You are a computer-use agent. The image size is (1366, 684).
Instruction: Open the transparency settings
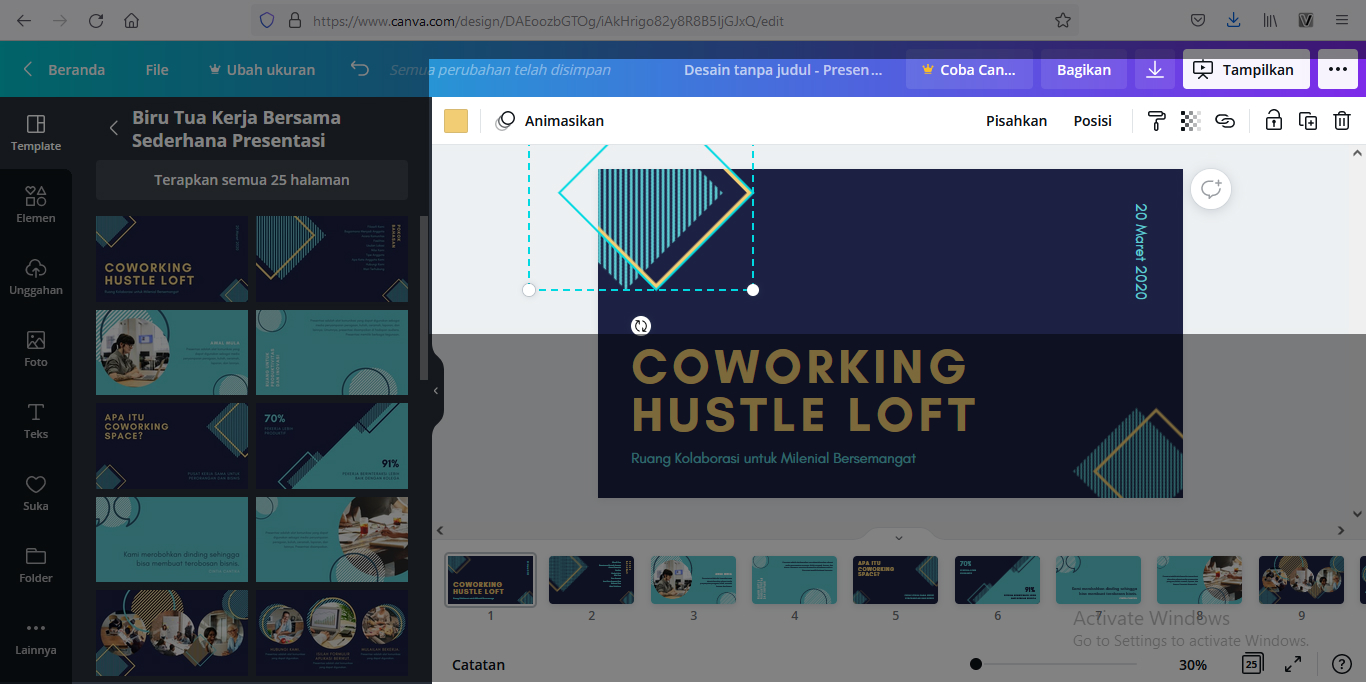click(1190, 120)
